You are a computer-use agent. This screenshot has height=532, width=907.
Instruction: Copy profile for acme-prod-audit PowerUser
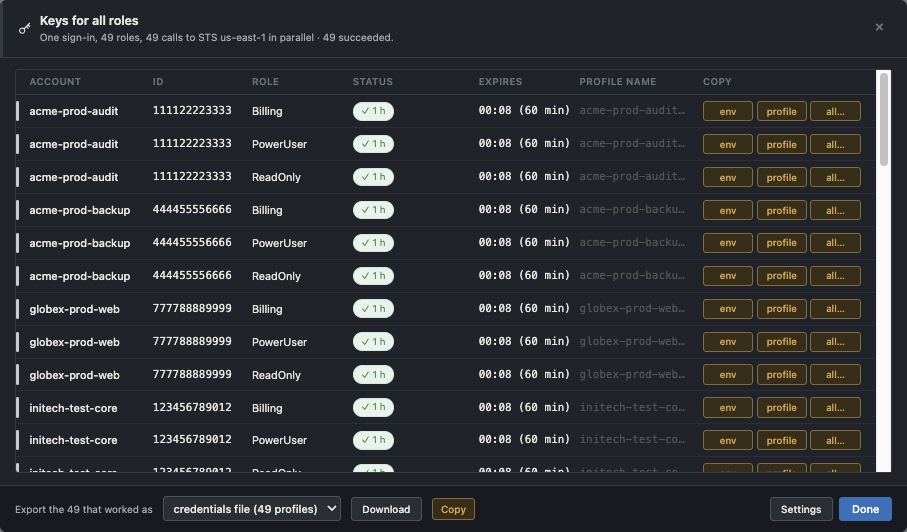(x=781, y=145)
